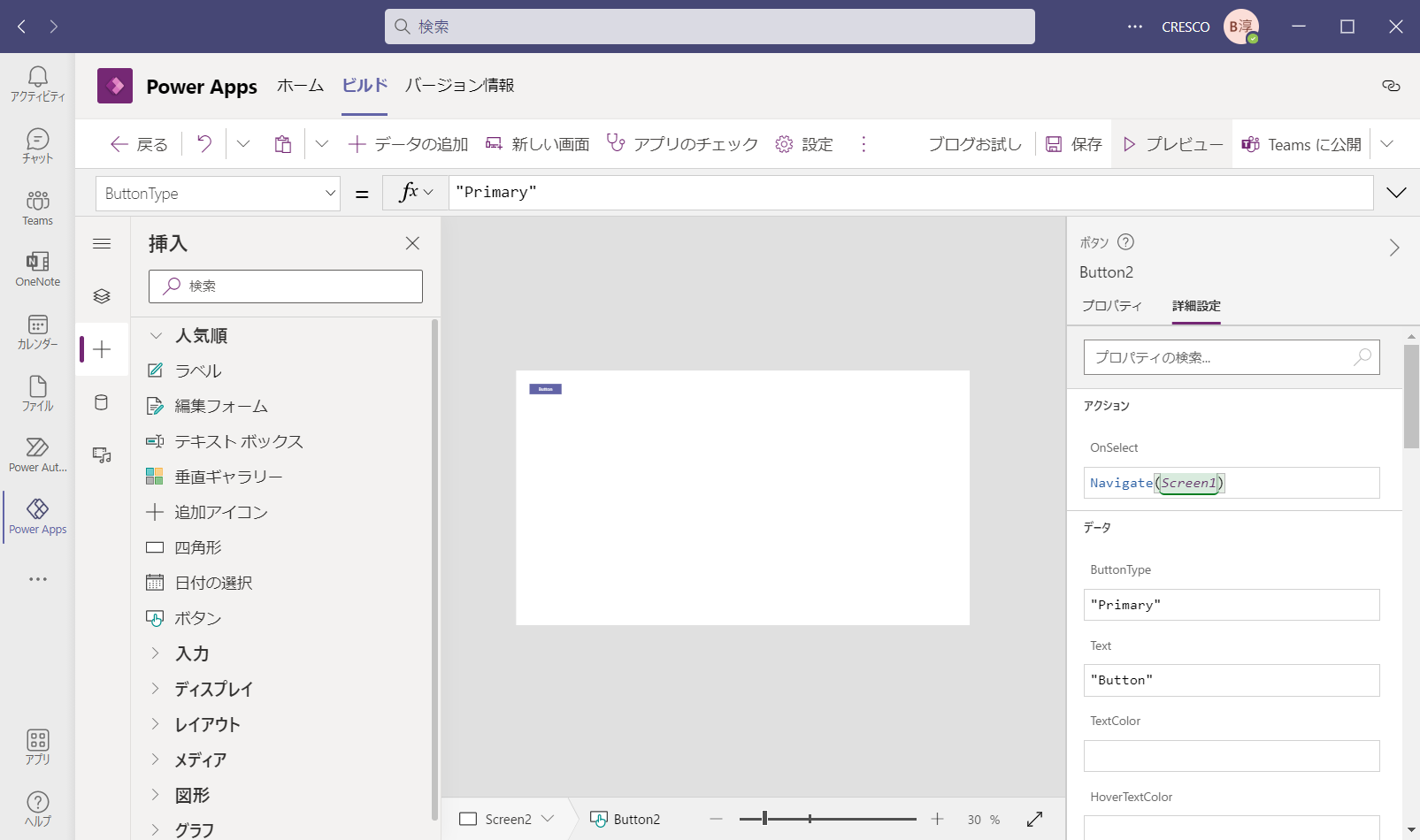Open the Activity feed in the Teams sidebar
The height and width of the screenshot is (840, 1420).
[x=37, y=84]
